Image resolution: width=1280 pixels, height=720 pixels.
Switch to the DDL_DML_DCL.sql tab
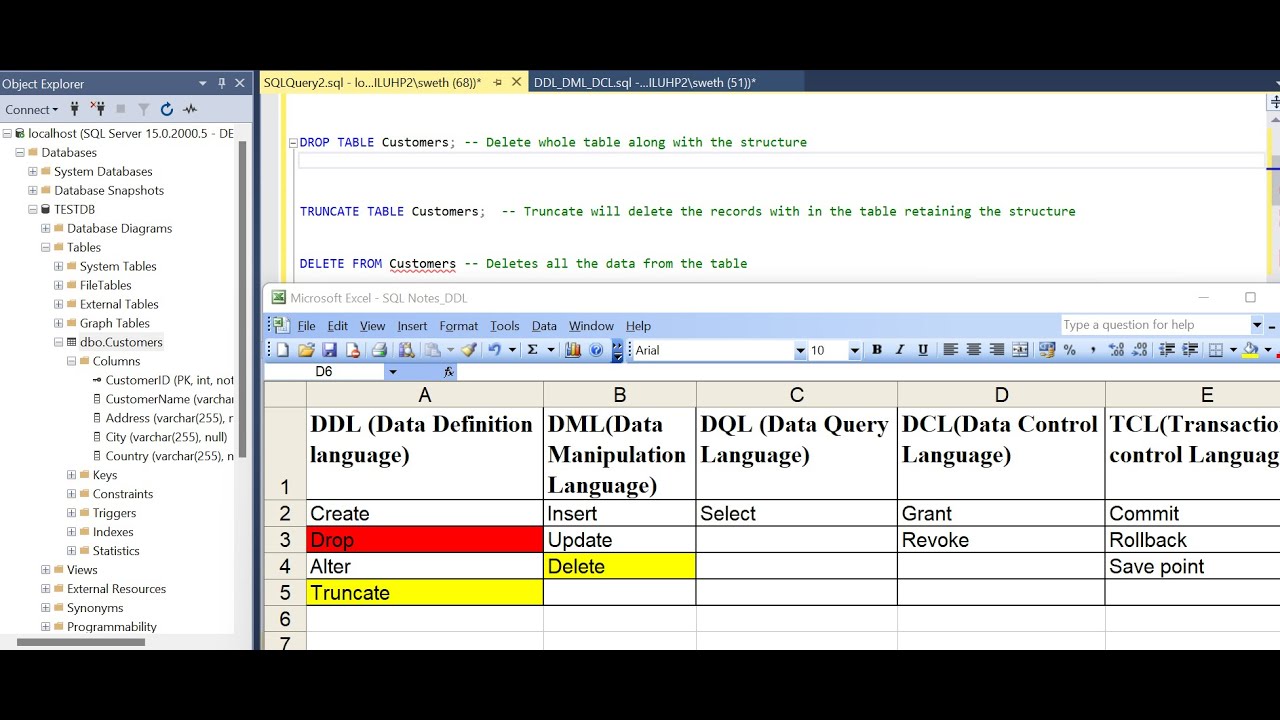click(645, 83)
